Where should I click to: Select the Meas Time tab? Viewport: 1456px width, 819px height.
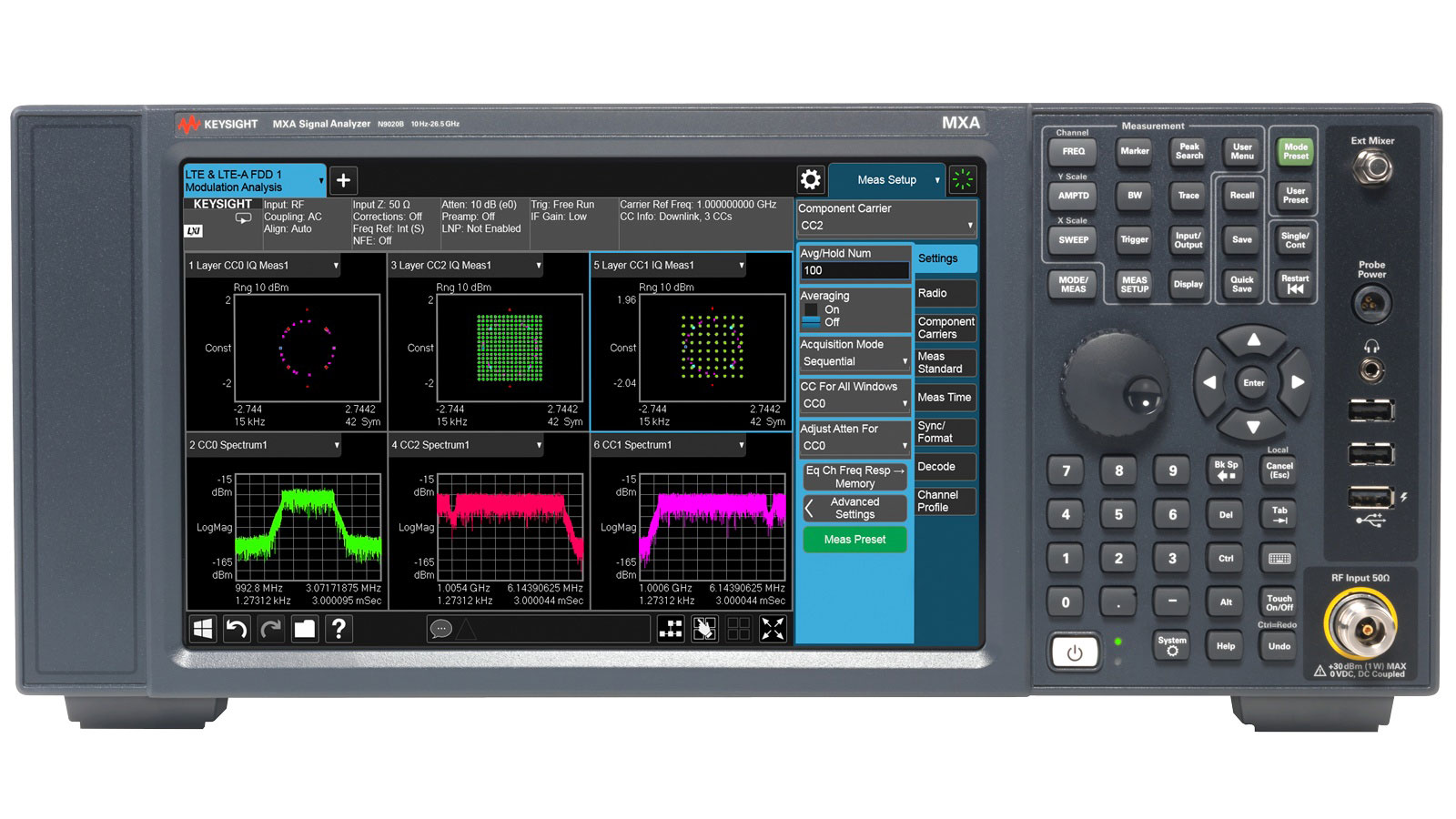tap(945, 398)
